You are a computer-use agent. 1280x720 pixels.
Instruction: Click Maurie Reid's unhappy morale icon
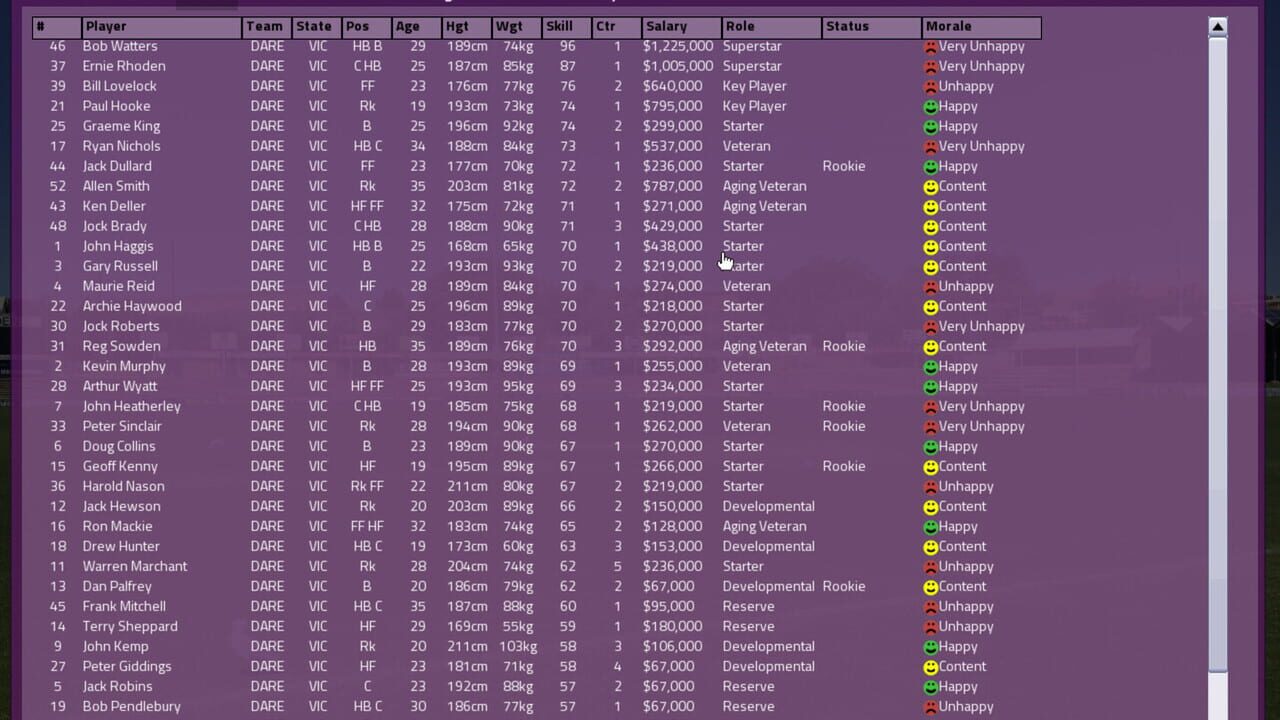point(931,286)
